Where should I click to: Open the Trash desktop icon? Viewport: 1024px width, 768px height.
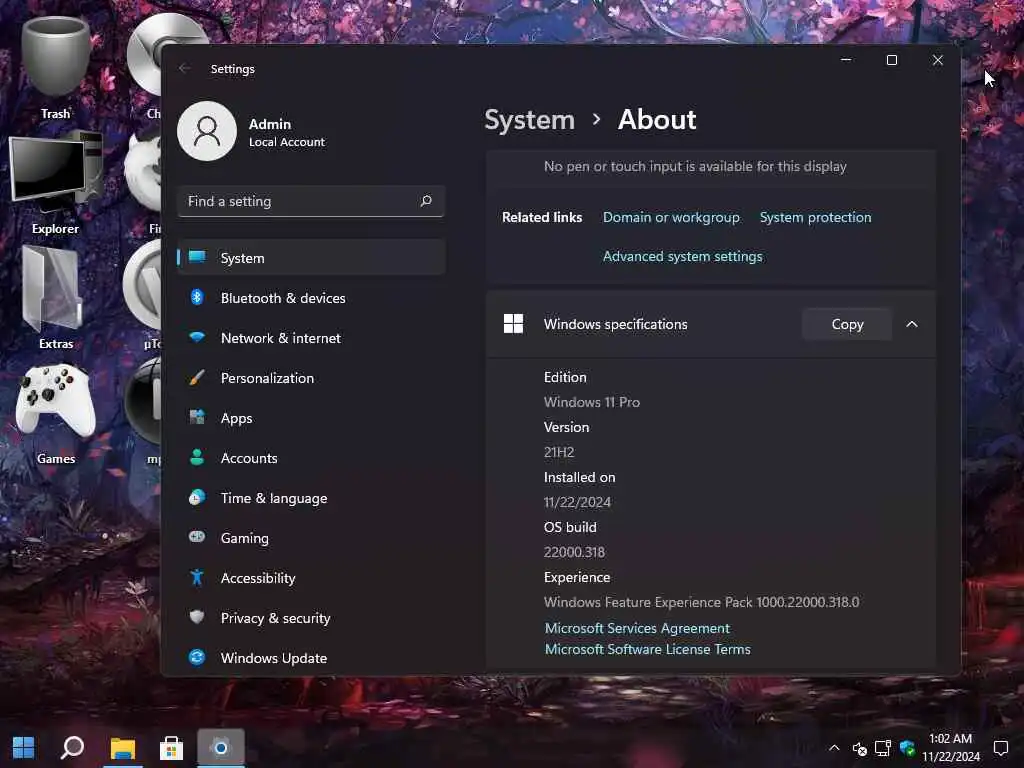[x=56, y=68]
